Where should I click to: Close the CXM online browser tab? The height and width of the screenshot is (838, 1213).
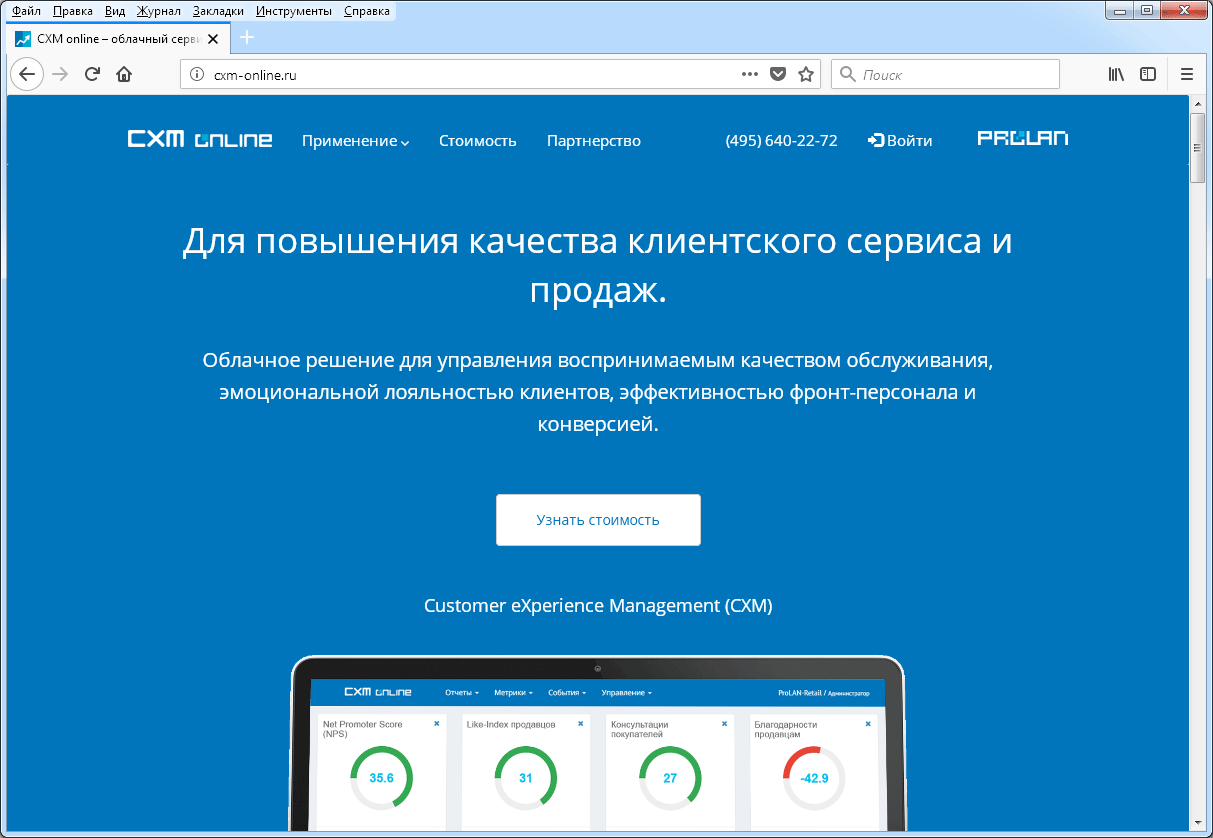212,38
